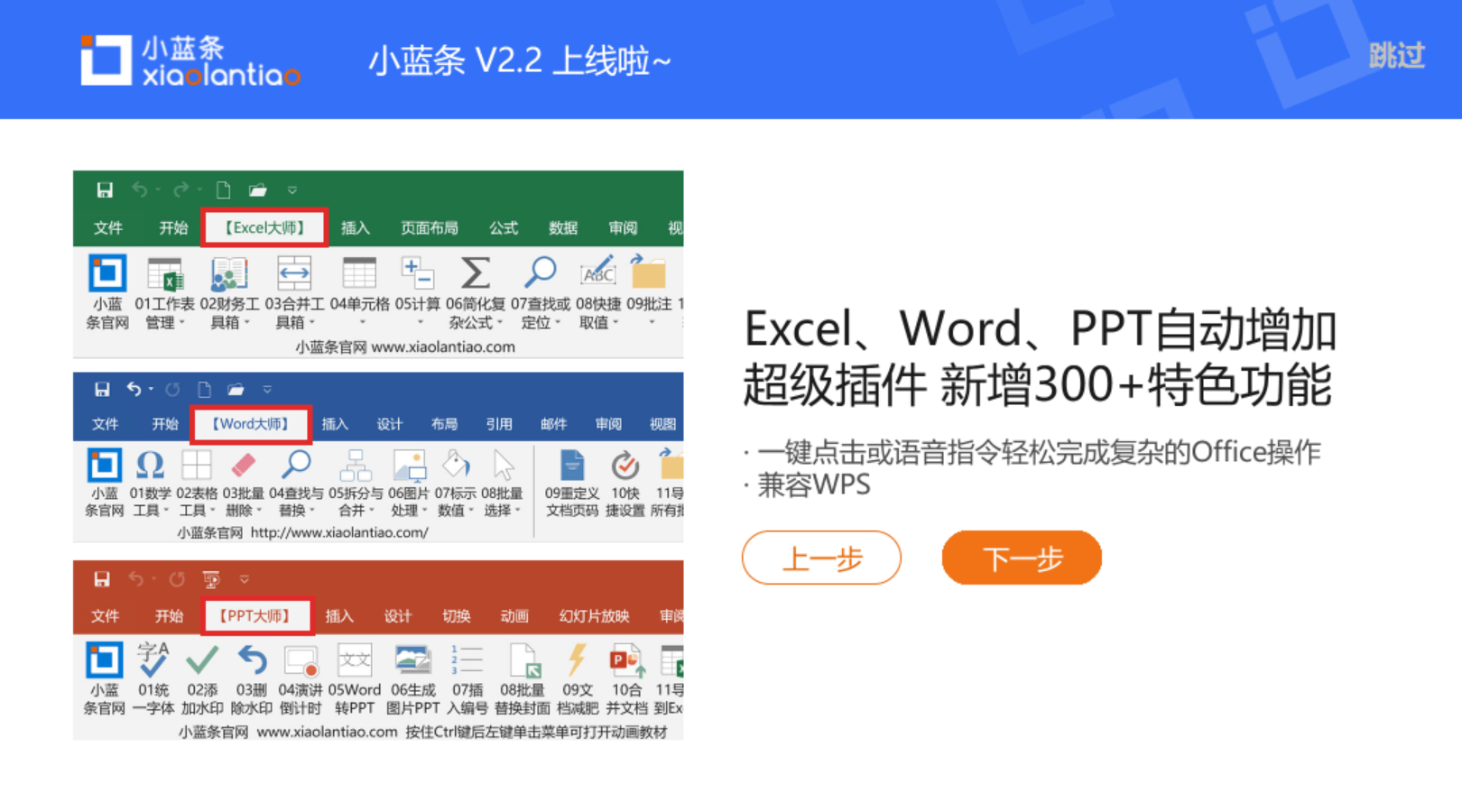Expand 01工作表管理 dropdown arrow
1462x812 pixels.
point(181,323)
